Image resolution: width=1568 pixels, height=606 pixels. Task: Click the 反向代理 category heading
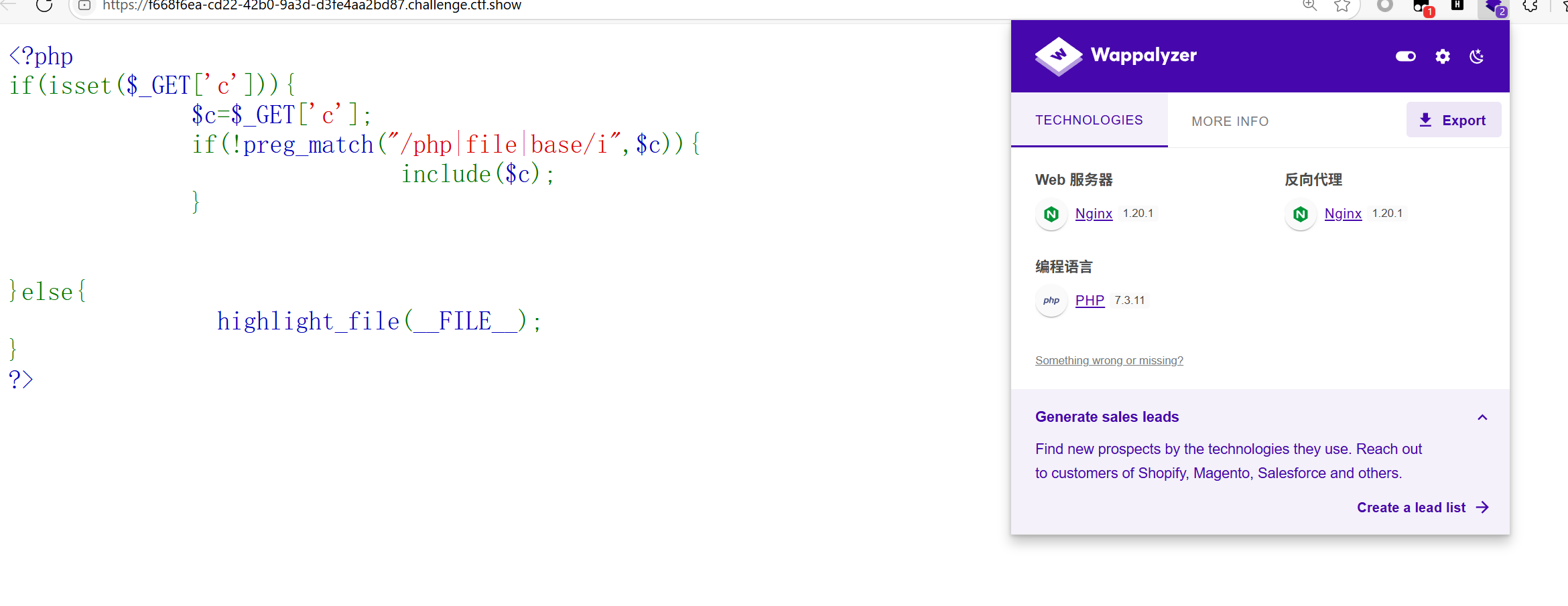point(1313,179)
